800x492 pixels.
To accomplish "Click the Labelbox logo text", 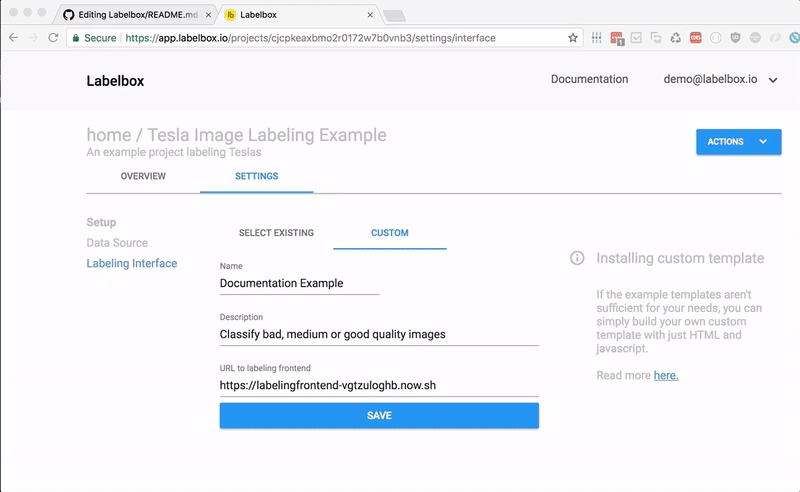I will click(115, 81).
